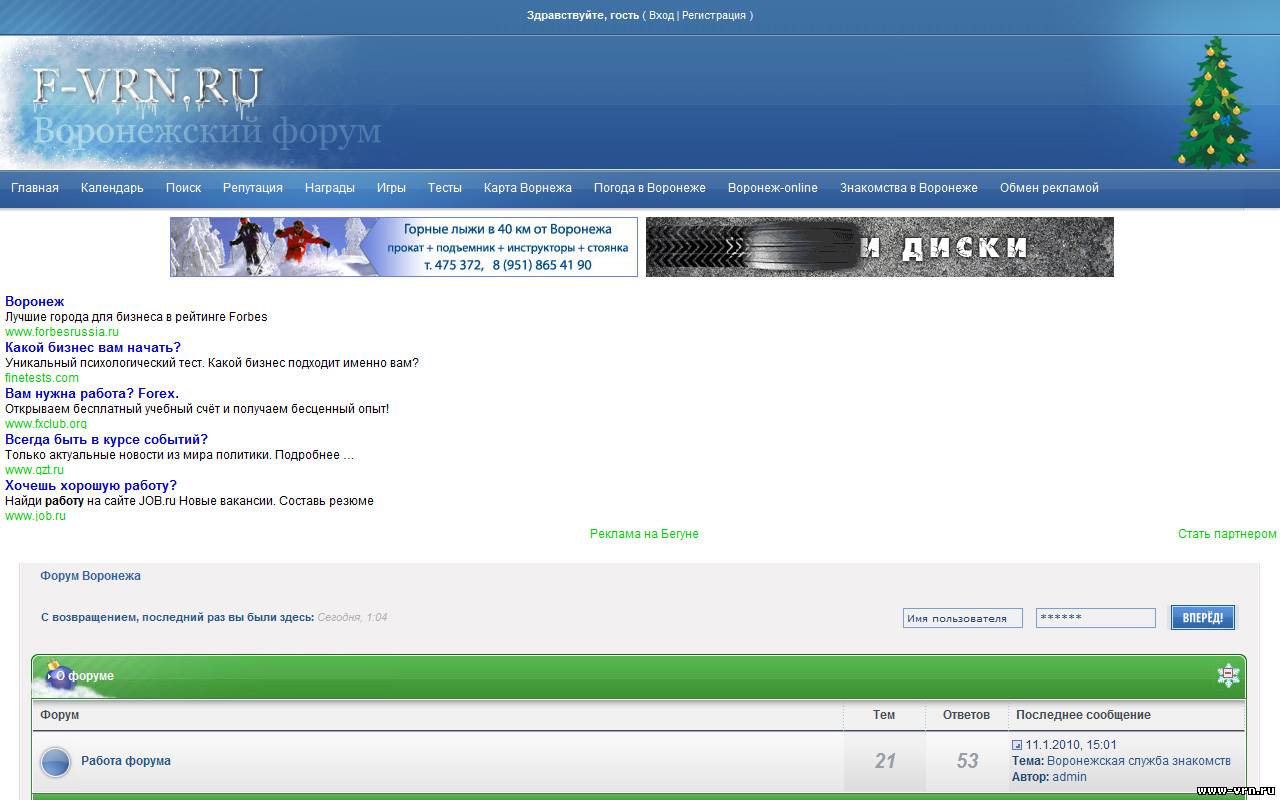Click the round forum status icon beside Работа форума
Viewport: 1280px width, 800px height.
coord(56,762)
